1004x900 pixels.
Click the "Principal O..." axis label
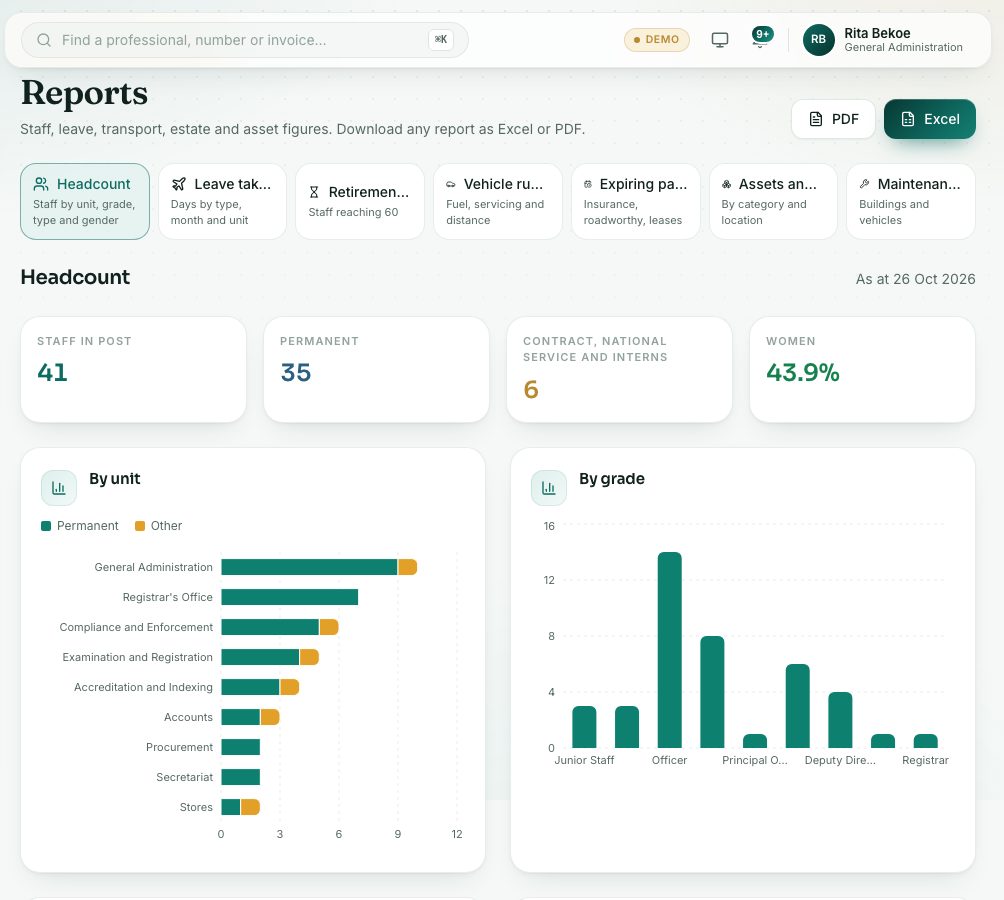pos(755,760)
